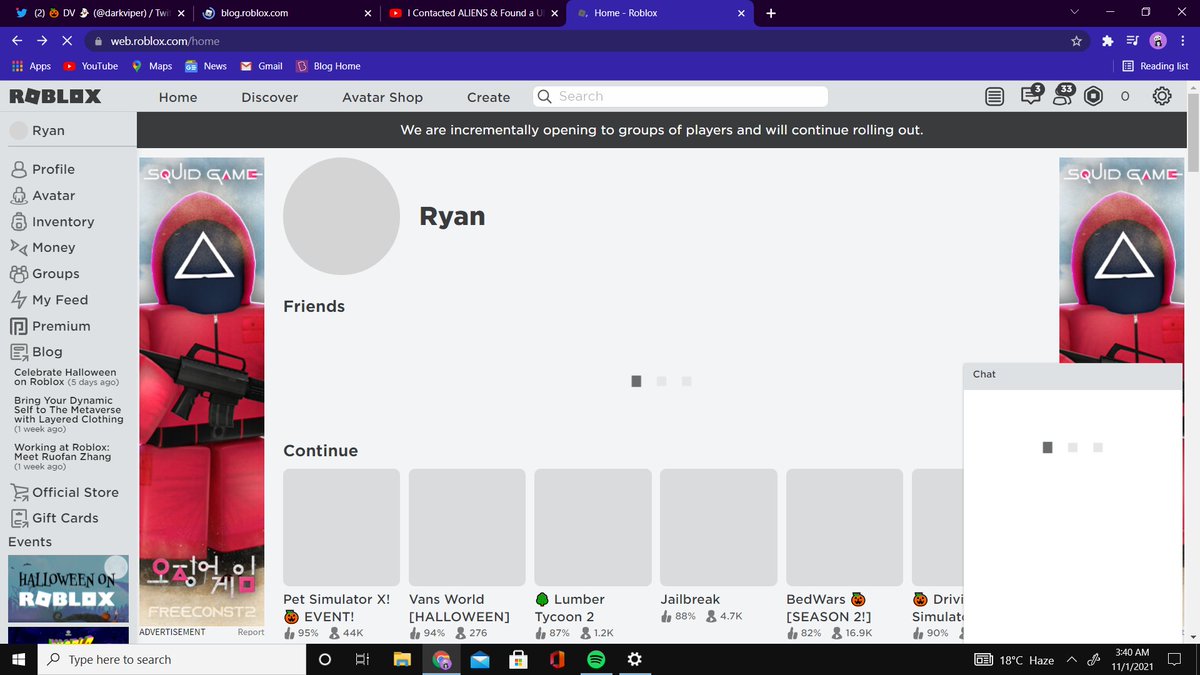This screenshot has width=1200, height=675.
Task: Open the Windows Start menu
Action: [18, 660]
